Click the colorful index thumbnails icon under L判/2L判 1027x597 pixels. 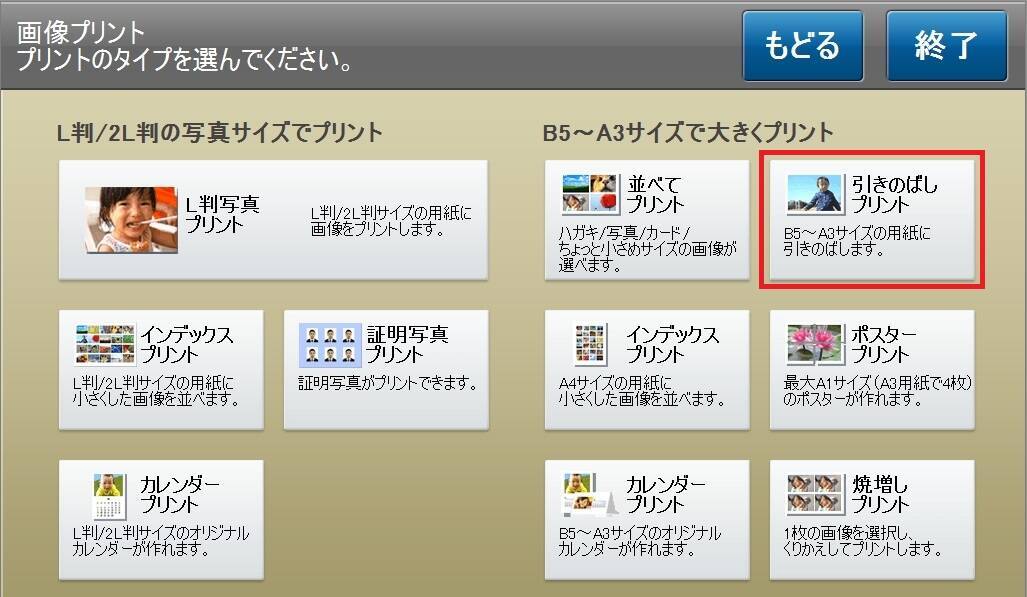tap(105, 345)
